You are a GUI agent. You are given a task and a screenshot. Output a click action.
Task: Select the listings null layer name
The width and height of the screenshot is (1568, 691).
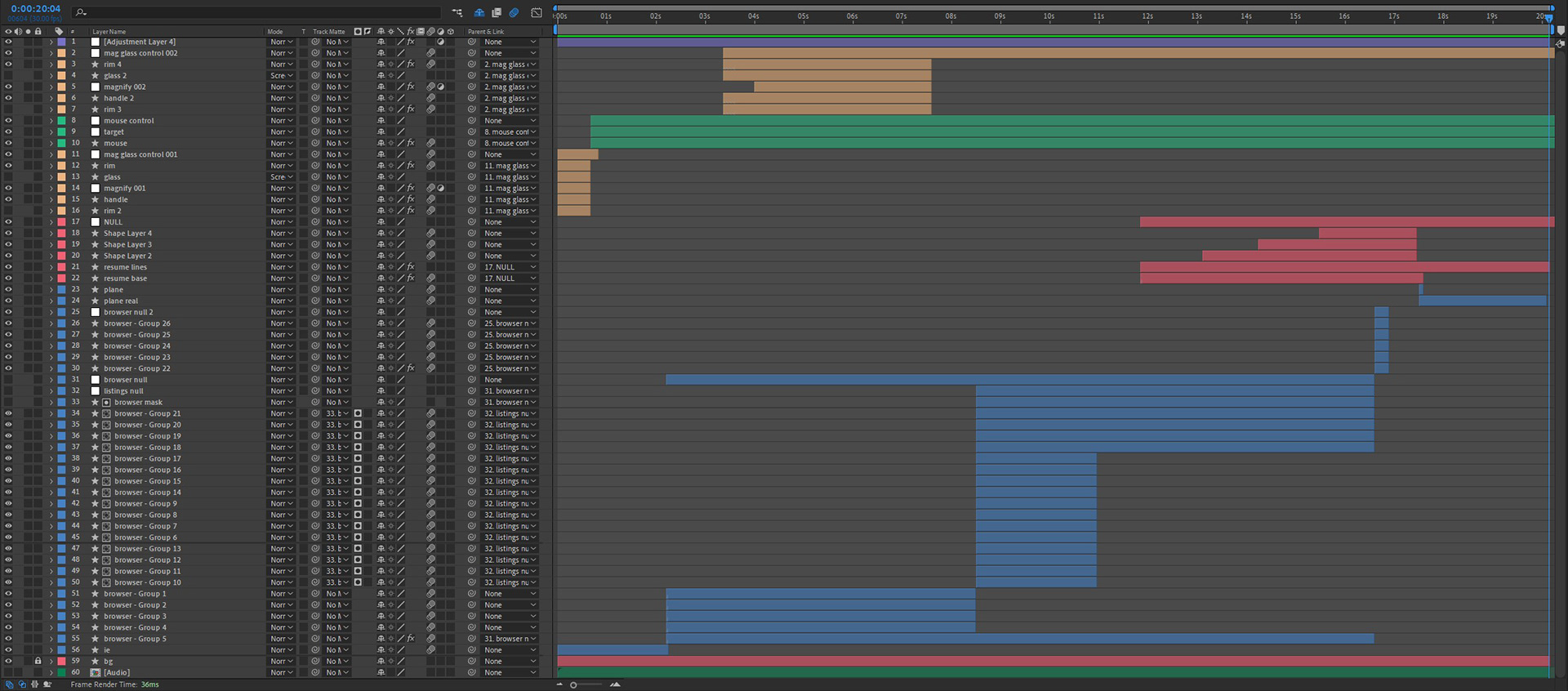123,391
